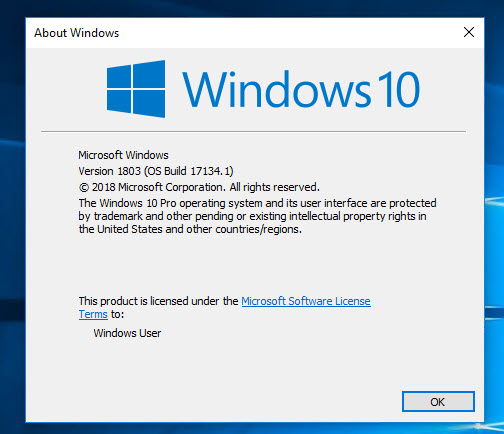Open the Microsoft Software License link
The image size is (504, 434).
(306, 301)
